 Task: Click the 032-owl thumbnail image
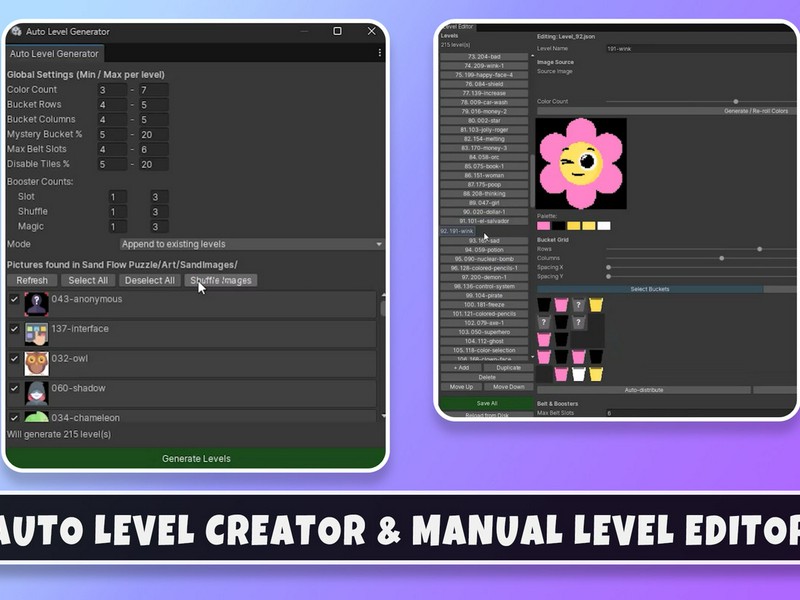pyautogui.click(x=37, y=364)
